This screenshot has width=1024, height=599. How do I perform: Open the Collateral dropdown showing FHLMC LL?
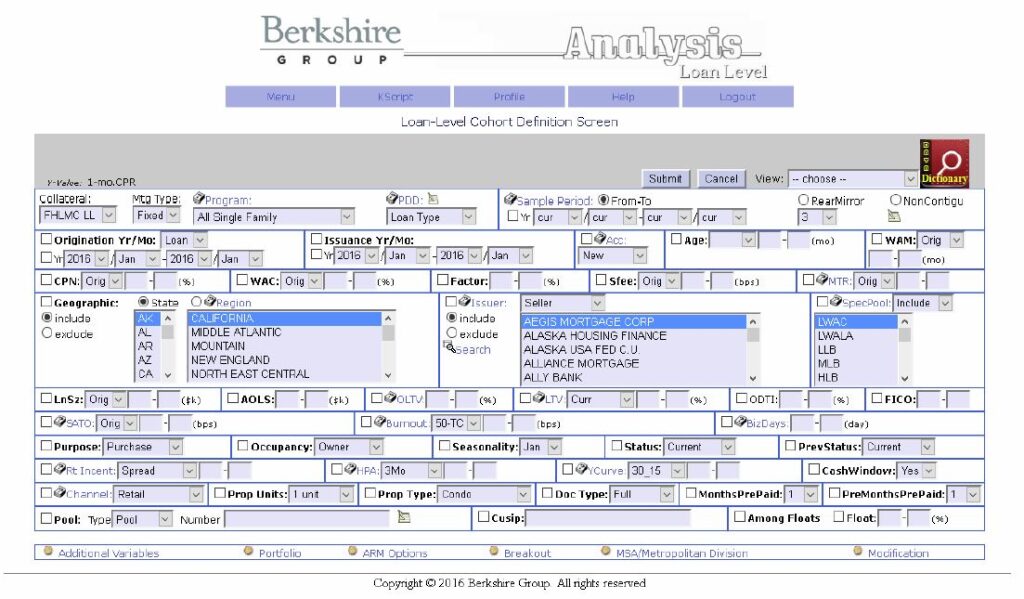78,215
